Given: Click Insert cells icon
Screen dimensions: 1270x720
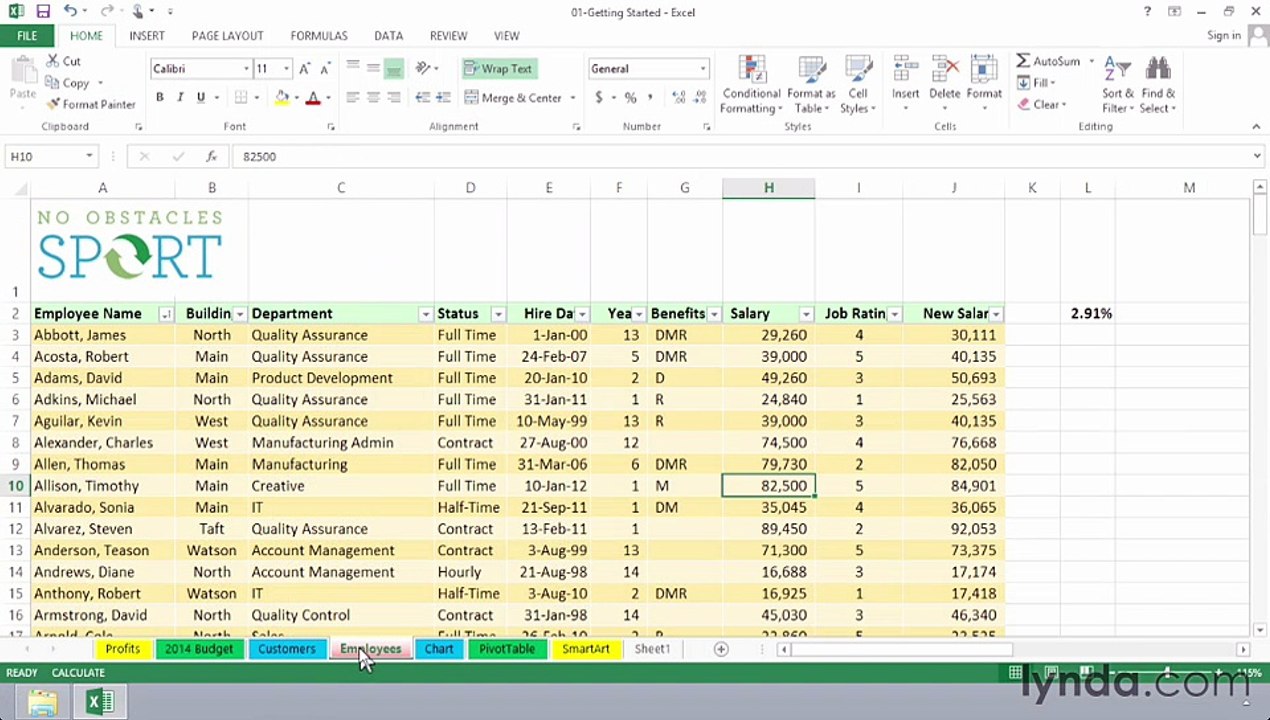Looking at the screenshot, I should (x=905, y=70).
